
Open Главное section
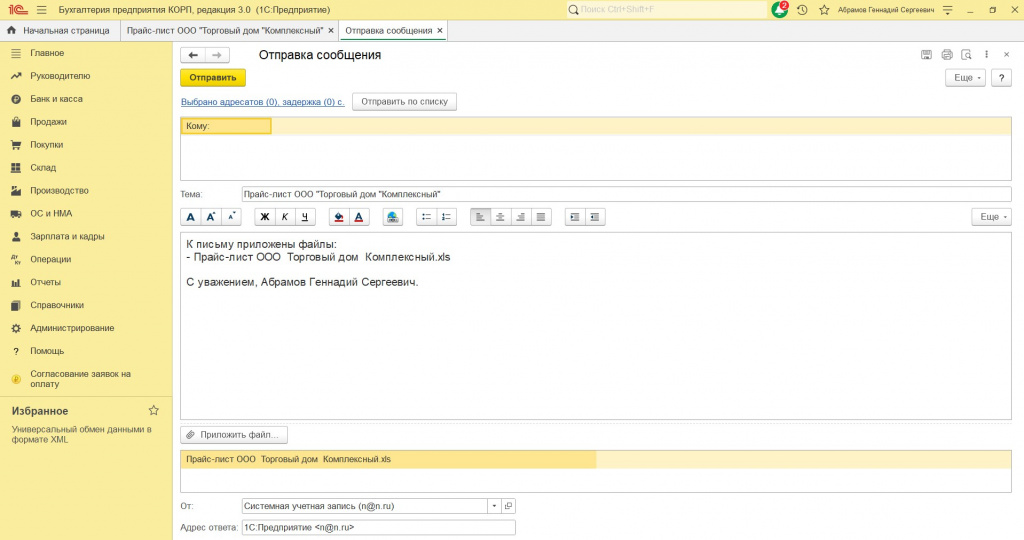(x=47, y=53)
